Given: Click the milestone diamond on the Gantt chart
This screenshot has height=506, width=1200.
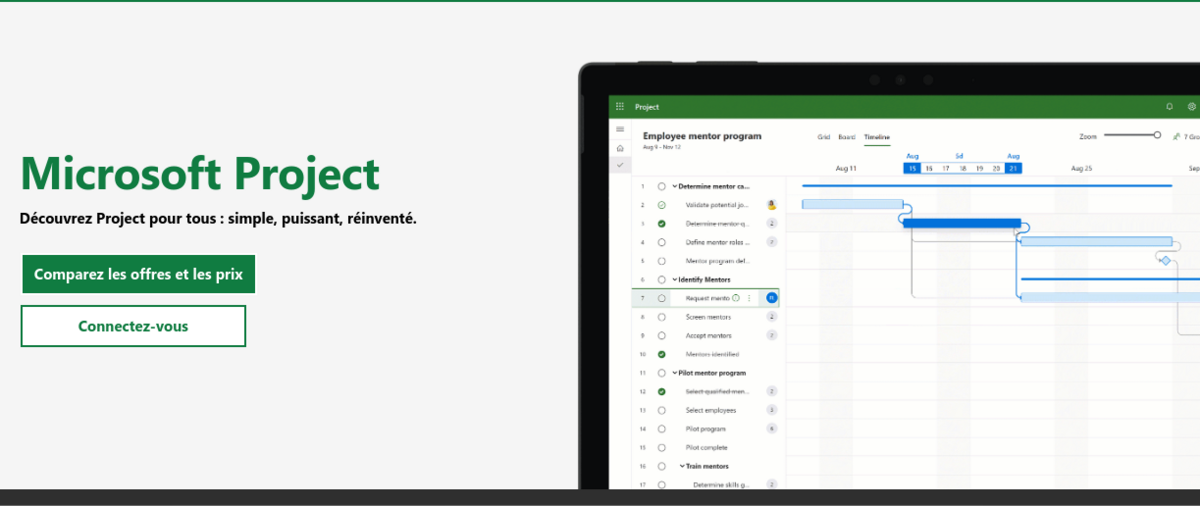Looking at the screenshot, I should pyautogui.click(x=1165, y=260).
